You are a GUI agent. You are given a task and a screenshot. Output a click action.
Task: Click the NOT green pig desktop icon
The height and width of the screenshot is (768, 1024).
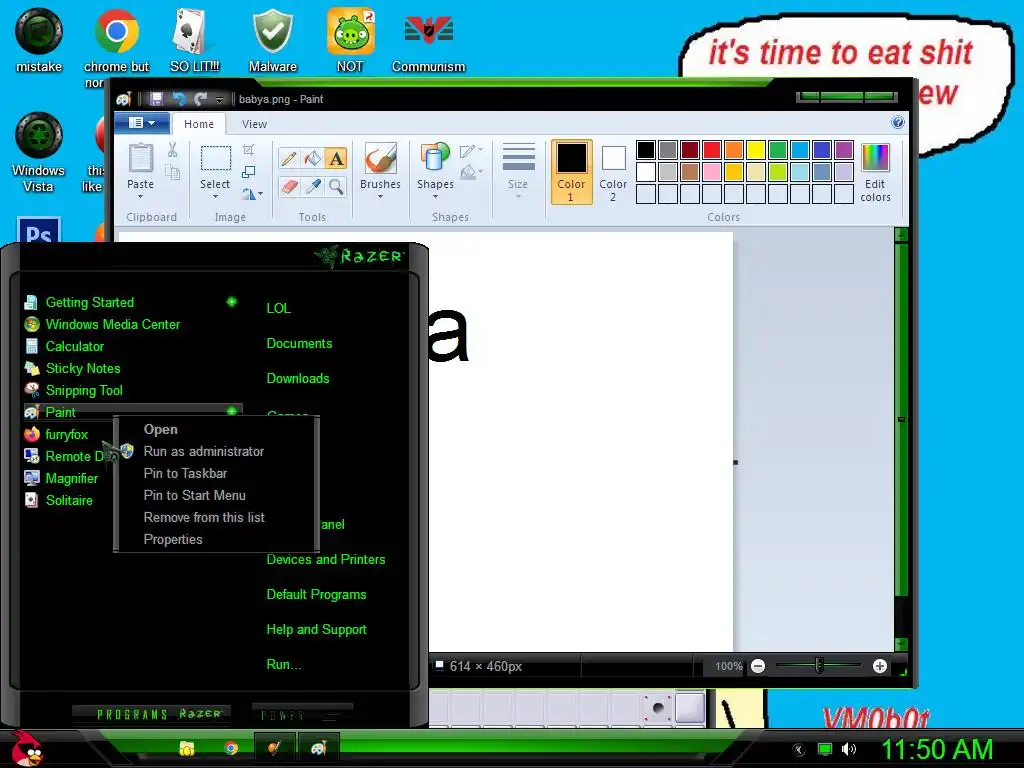[350, 40]
